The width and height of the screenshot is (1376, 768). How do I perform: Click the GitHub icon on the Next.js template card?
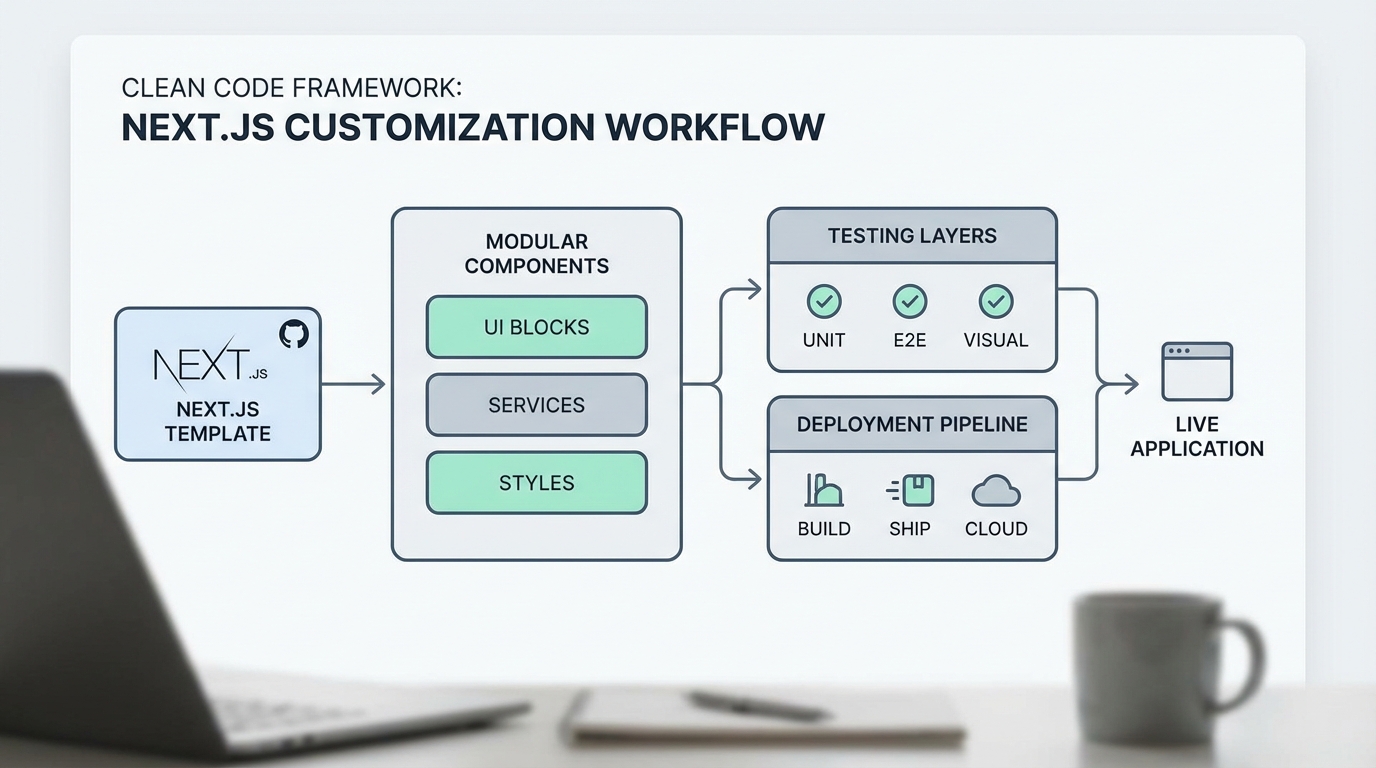click(294, 333)
